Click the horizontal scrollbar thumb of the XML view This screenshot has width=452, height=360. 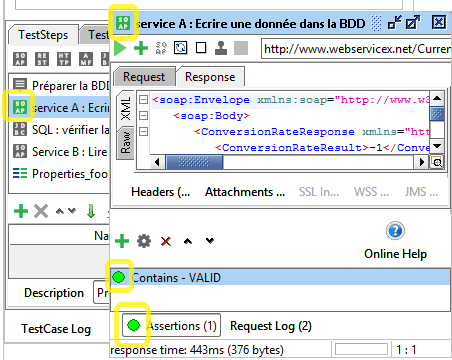[194, 162]
